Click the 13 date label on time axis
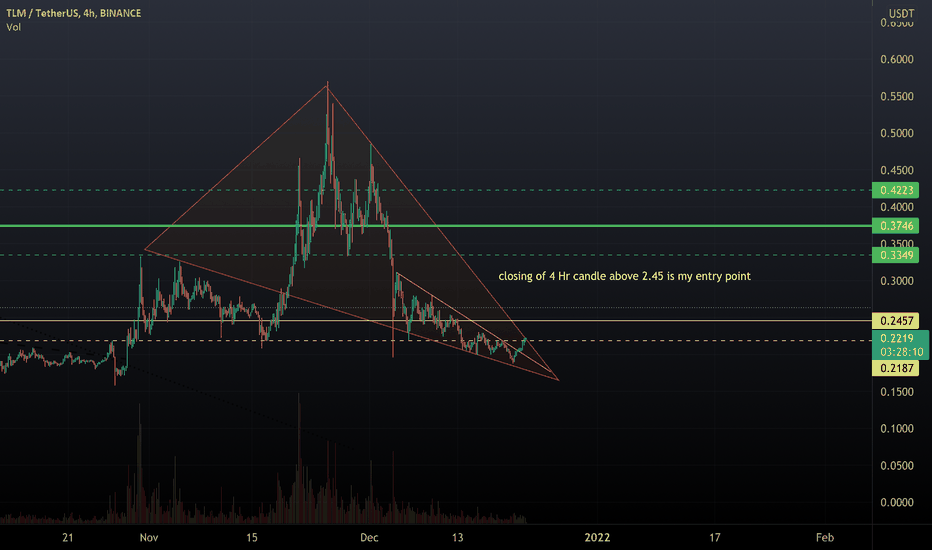This screenshot has width=932, height=550. click(x=457, y=538)
